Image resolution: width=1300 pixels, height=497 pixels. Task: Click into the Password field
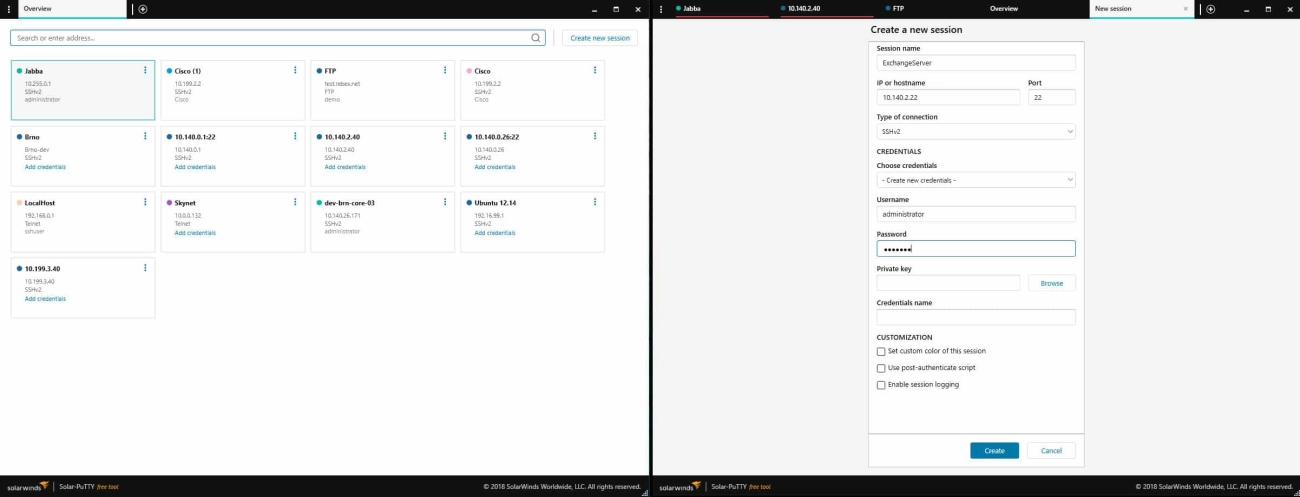pyautogui.click(x=976, y=249)
